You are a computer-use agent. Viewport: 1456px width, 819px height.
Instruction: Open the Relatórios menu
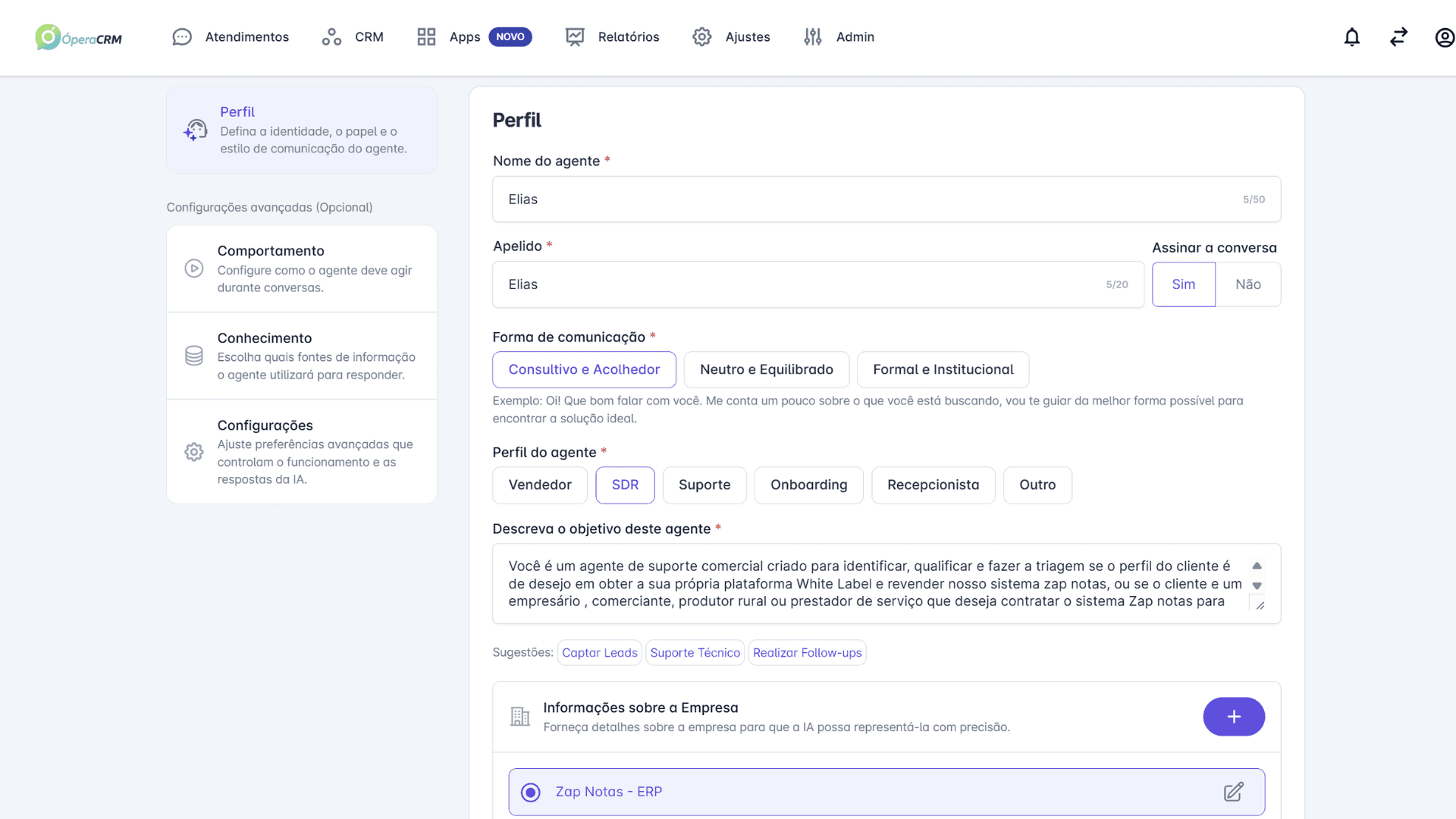point(613,37)
